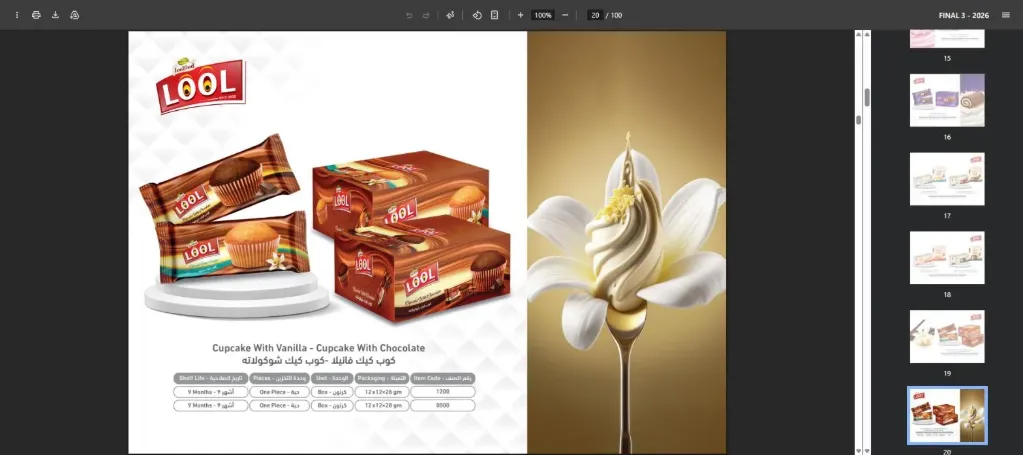Viewport: 1023px width, 455px height.
Task: Click the undo arrow icon
Action: click(x=409, y=15)
